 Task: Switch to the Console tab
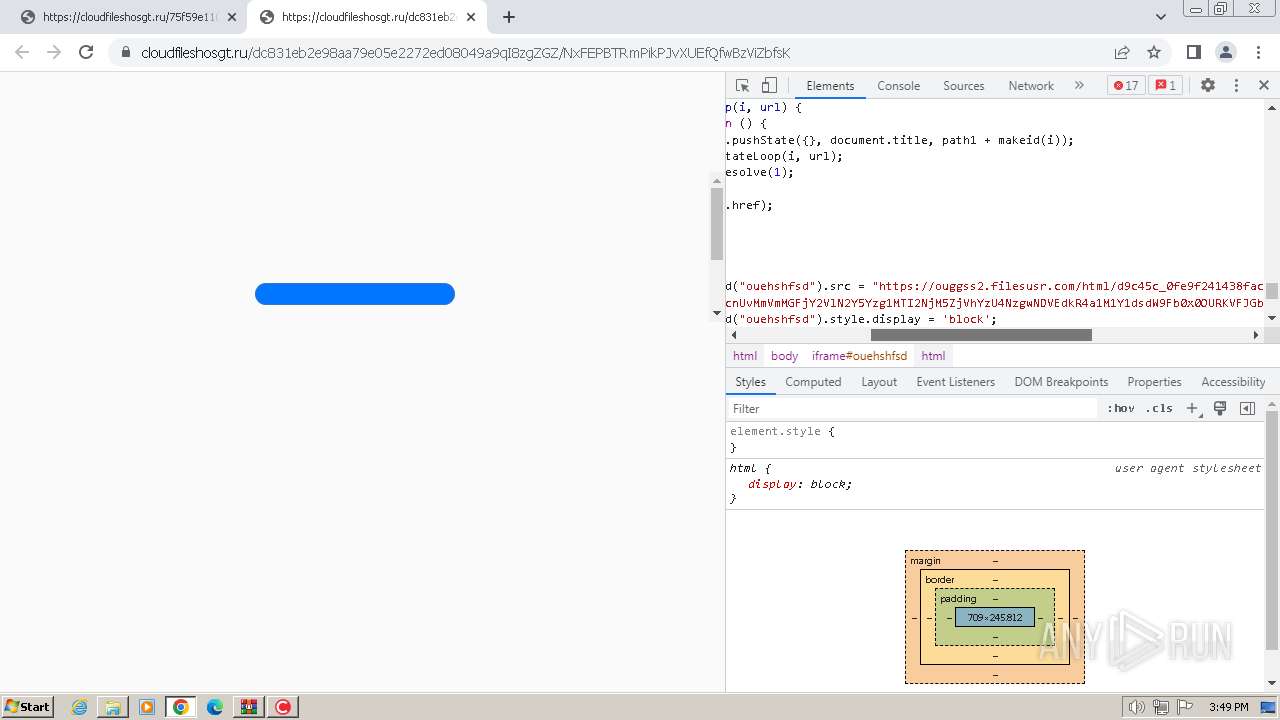click(898, 86)
